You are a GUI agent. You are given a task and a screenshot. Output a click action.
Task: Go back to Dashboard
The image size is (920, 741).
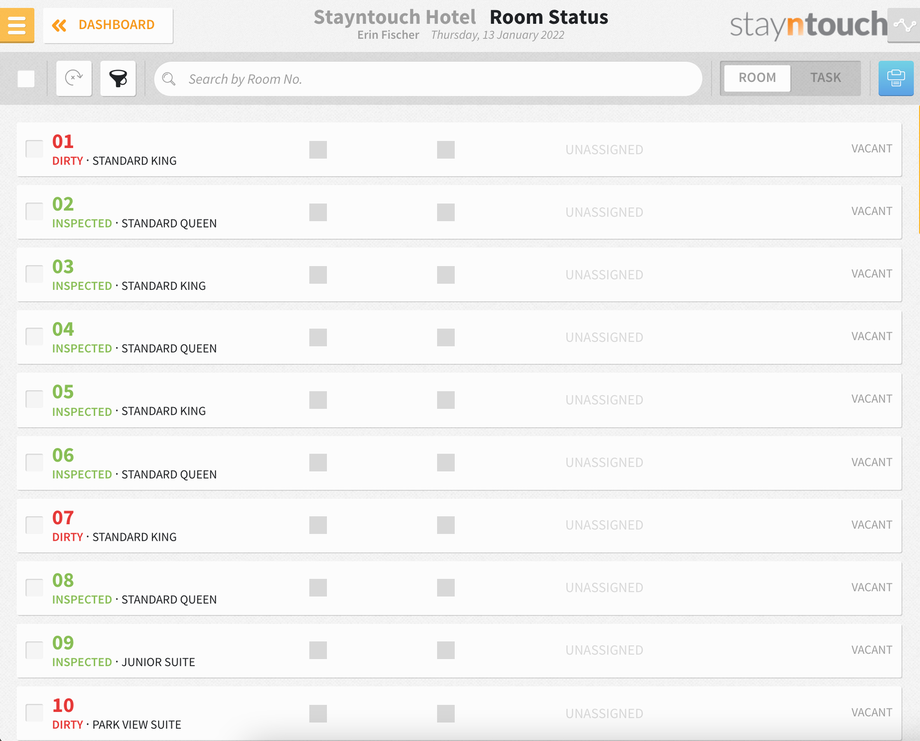(x=108, y=25)
